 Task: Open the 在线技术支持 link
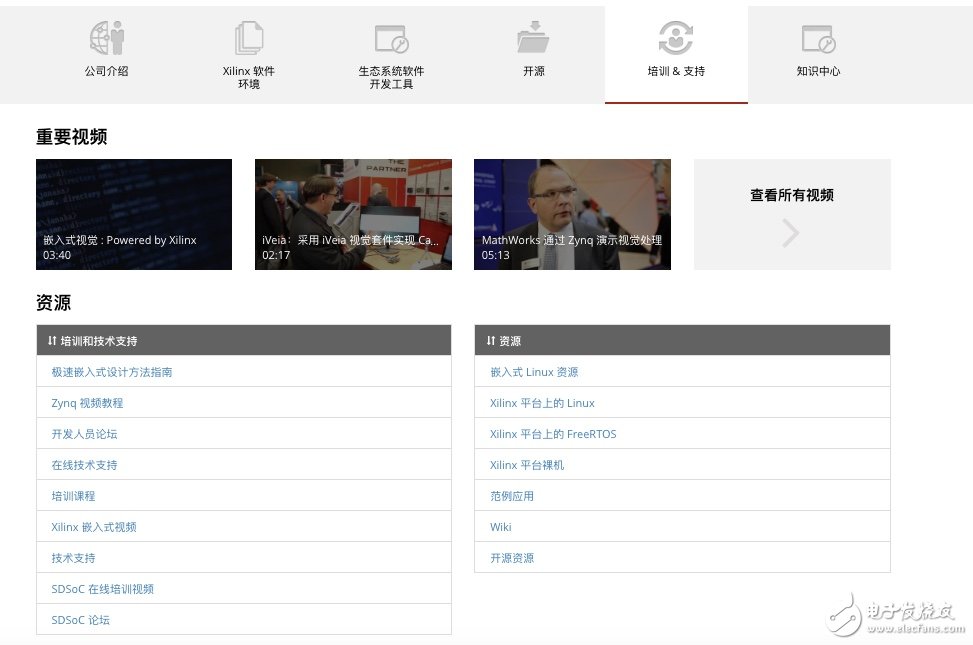(x=84, y=465)
